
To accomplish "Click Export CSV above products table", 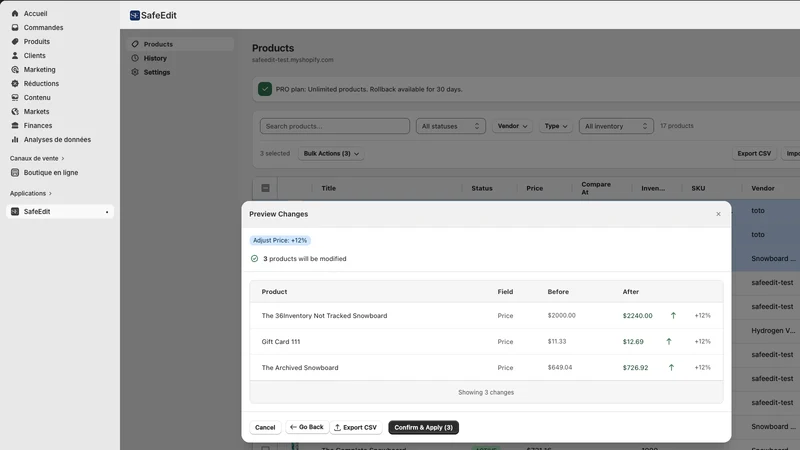I will (754, 154).
